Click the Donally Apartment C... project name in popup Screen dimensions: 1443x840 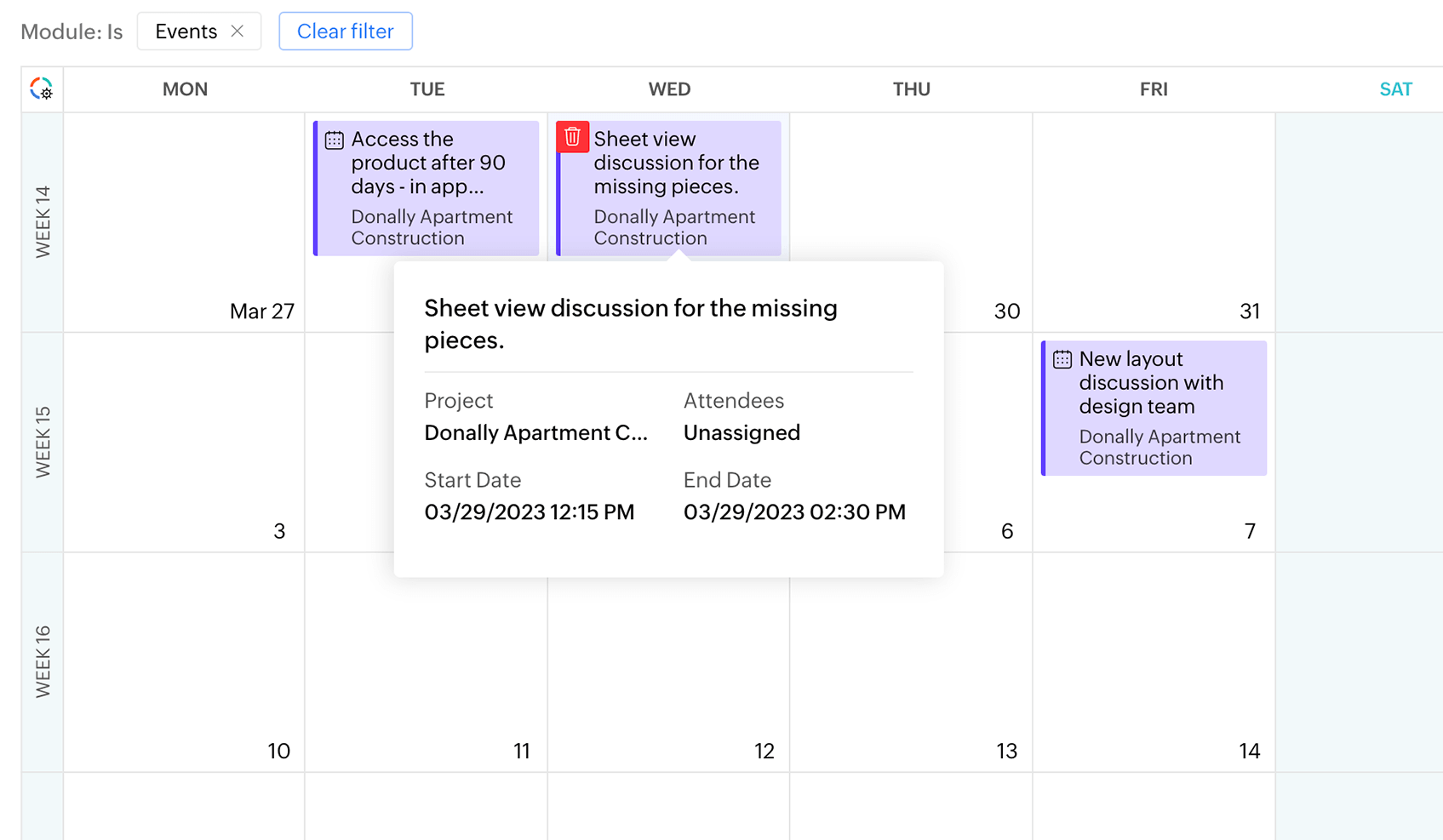tap(535, 432)
